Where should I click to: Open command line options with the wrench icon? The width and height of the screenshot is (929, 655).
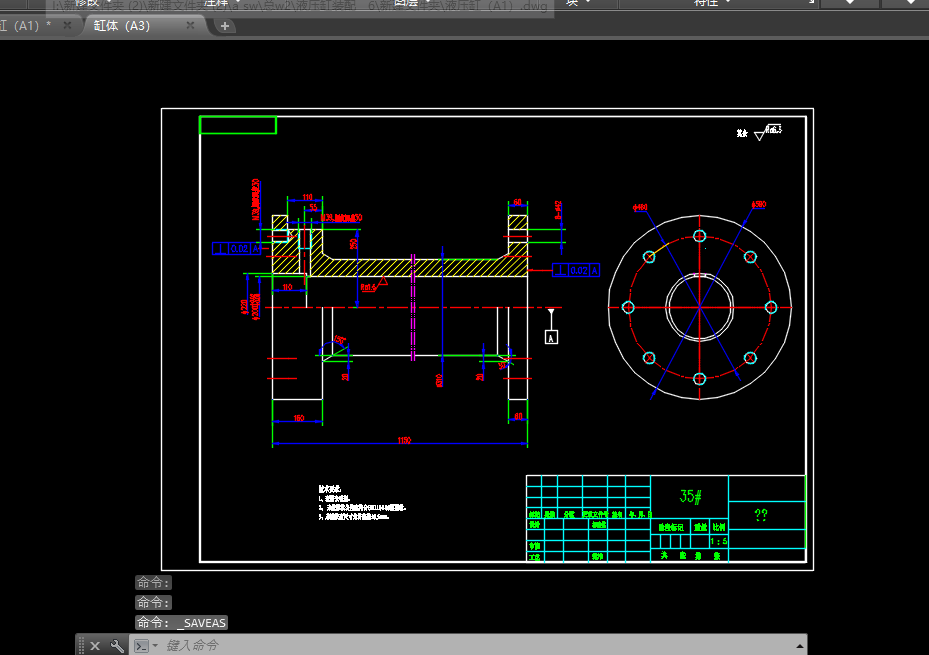coord(117,645)
